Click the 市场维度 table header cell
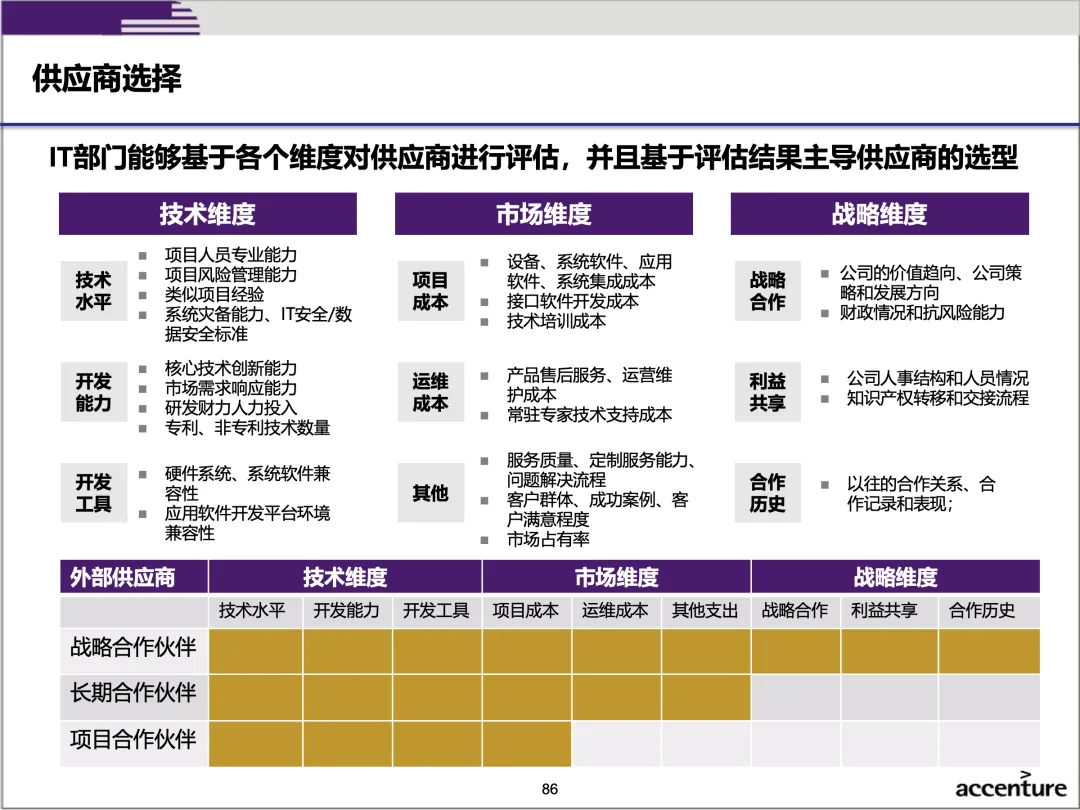Image resolution: width=1080 pixels, height=810 pixels. [616, 577]
